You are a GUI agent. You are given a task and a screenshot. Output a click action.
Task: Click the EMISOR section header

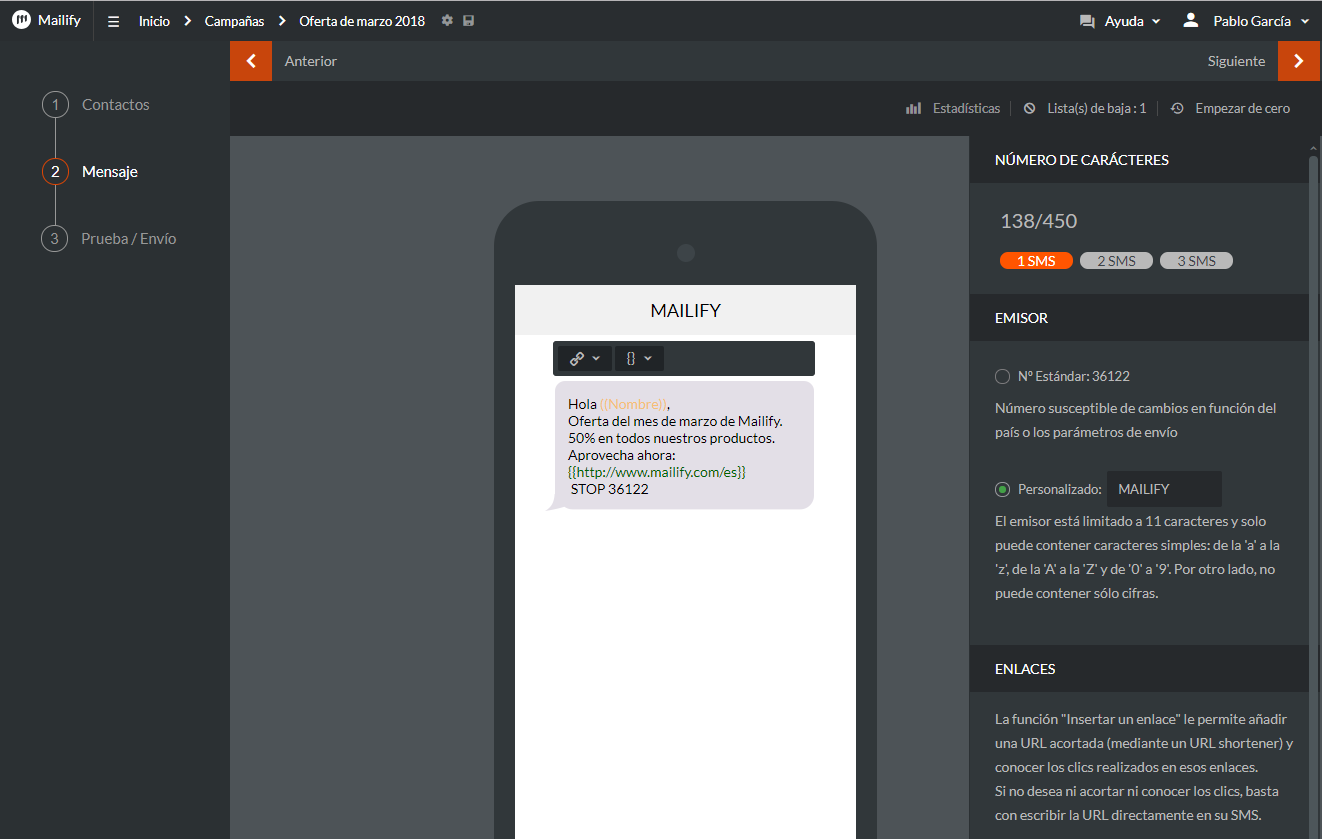pos(1021,318)
